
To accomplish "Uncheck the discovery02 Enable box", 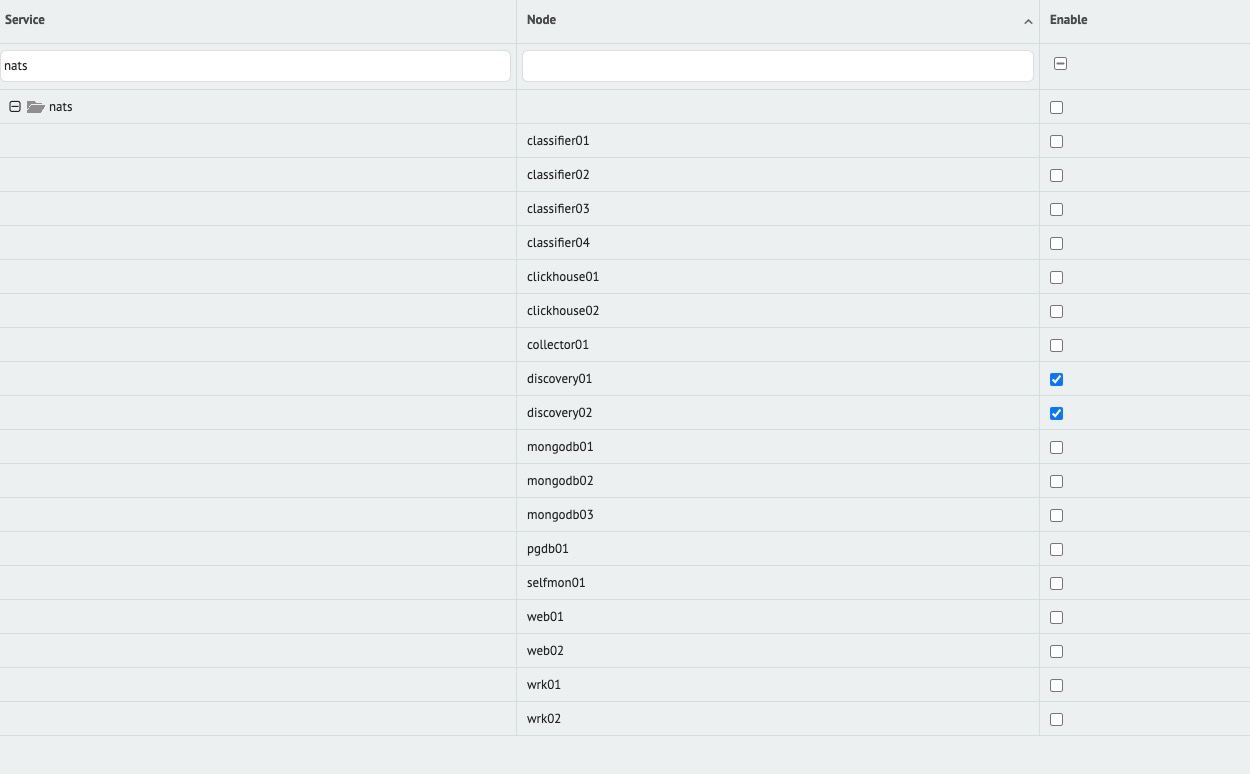I will coord(1056,413).
